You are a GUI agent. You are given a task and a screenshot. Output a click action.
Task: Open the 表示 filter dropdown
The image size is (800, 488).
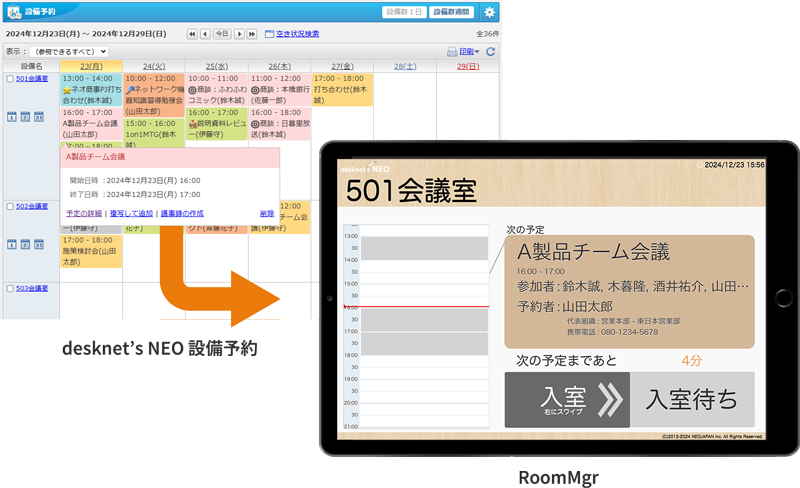(69, 52)
